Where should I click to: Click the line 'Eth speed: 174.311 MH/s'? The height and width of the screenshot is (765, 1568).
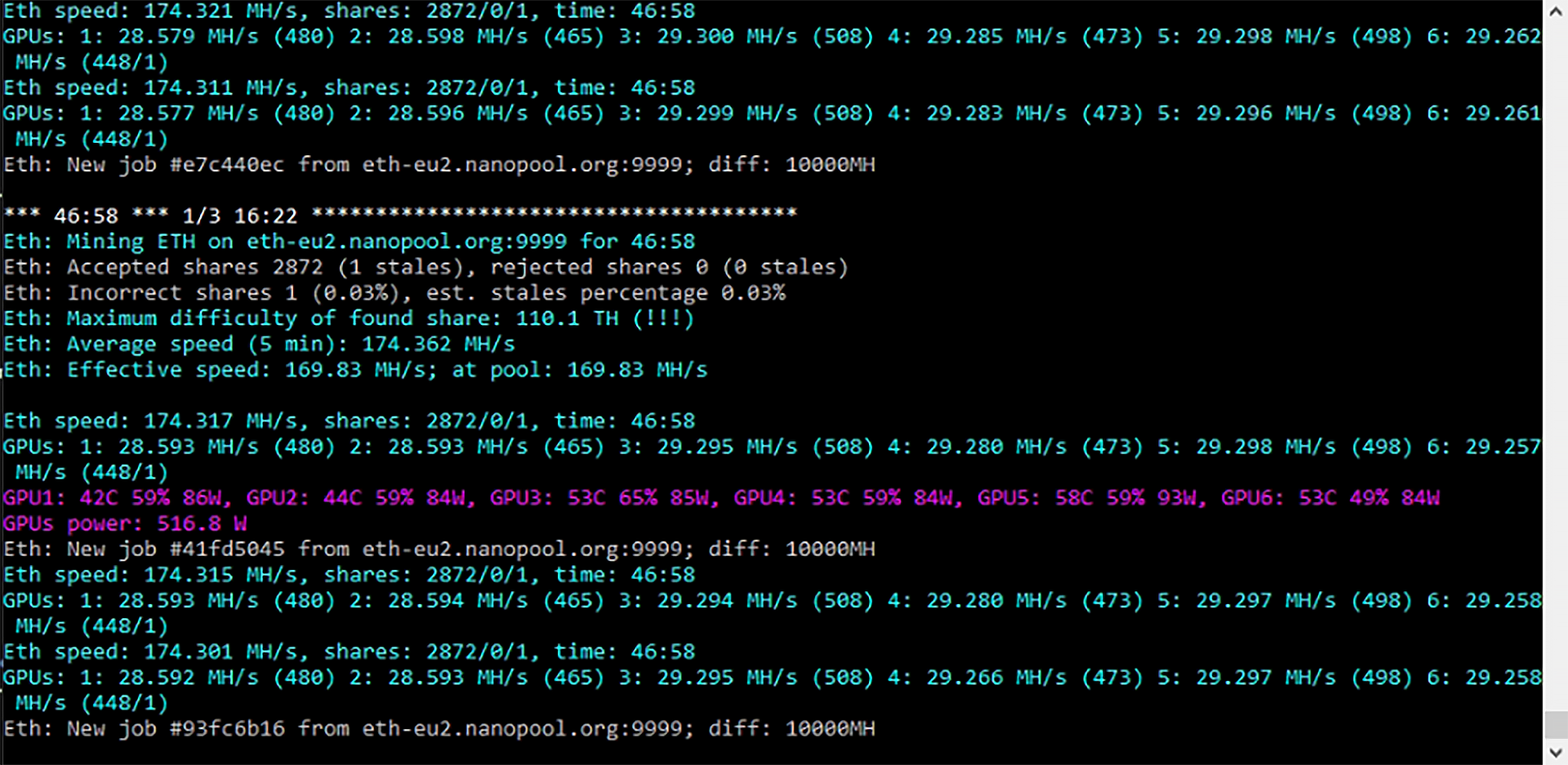click(x=350, y=87)
